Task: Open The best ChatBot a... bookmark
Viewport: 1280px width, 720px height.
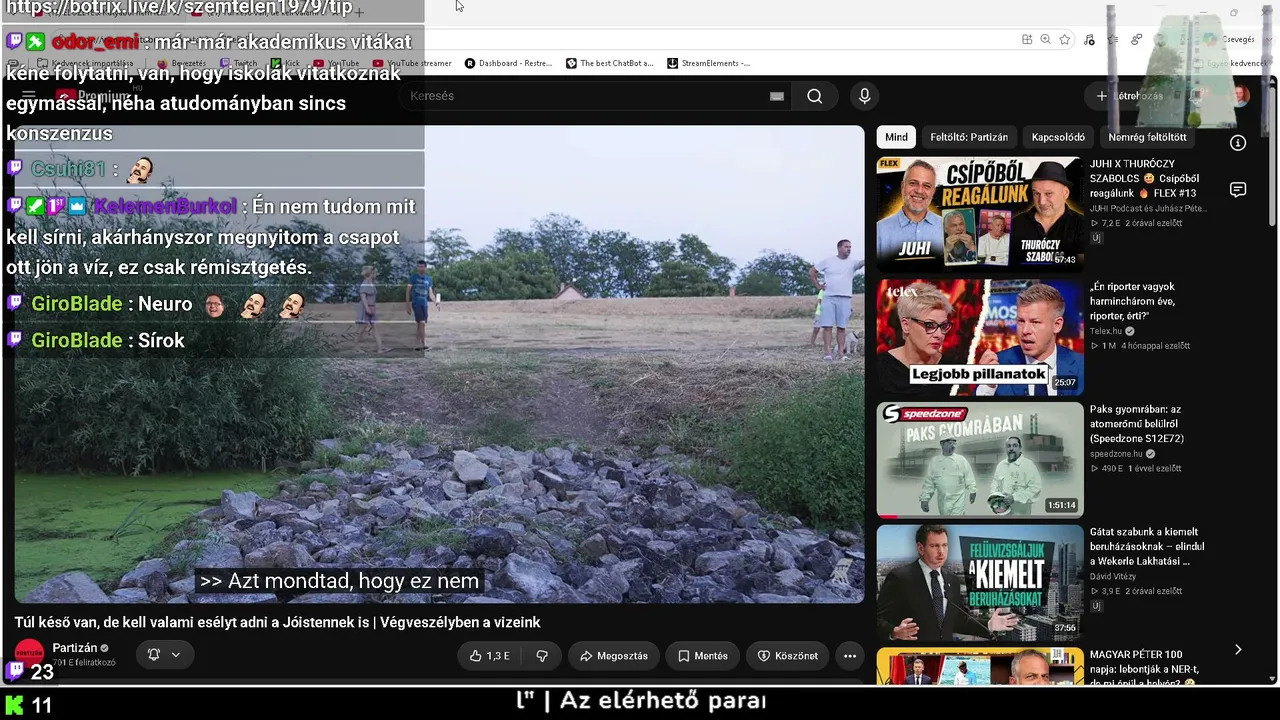Action: point(610,63)
